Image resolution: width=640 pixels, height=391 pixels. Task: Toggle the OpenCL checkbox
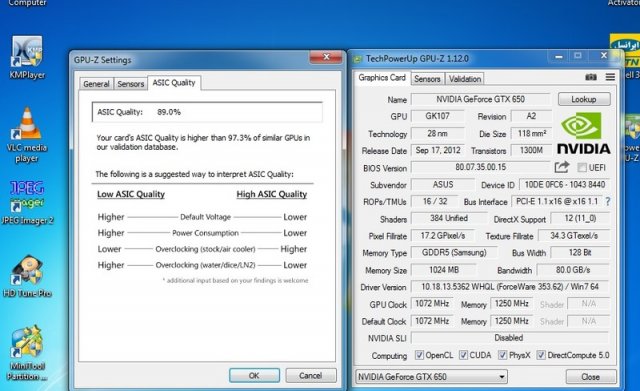(419, 355)
